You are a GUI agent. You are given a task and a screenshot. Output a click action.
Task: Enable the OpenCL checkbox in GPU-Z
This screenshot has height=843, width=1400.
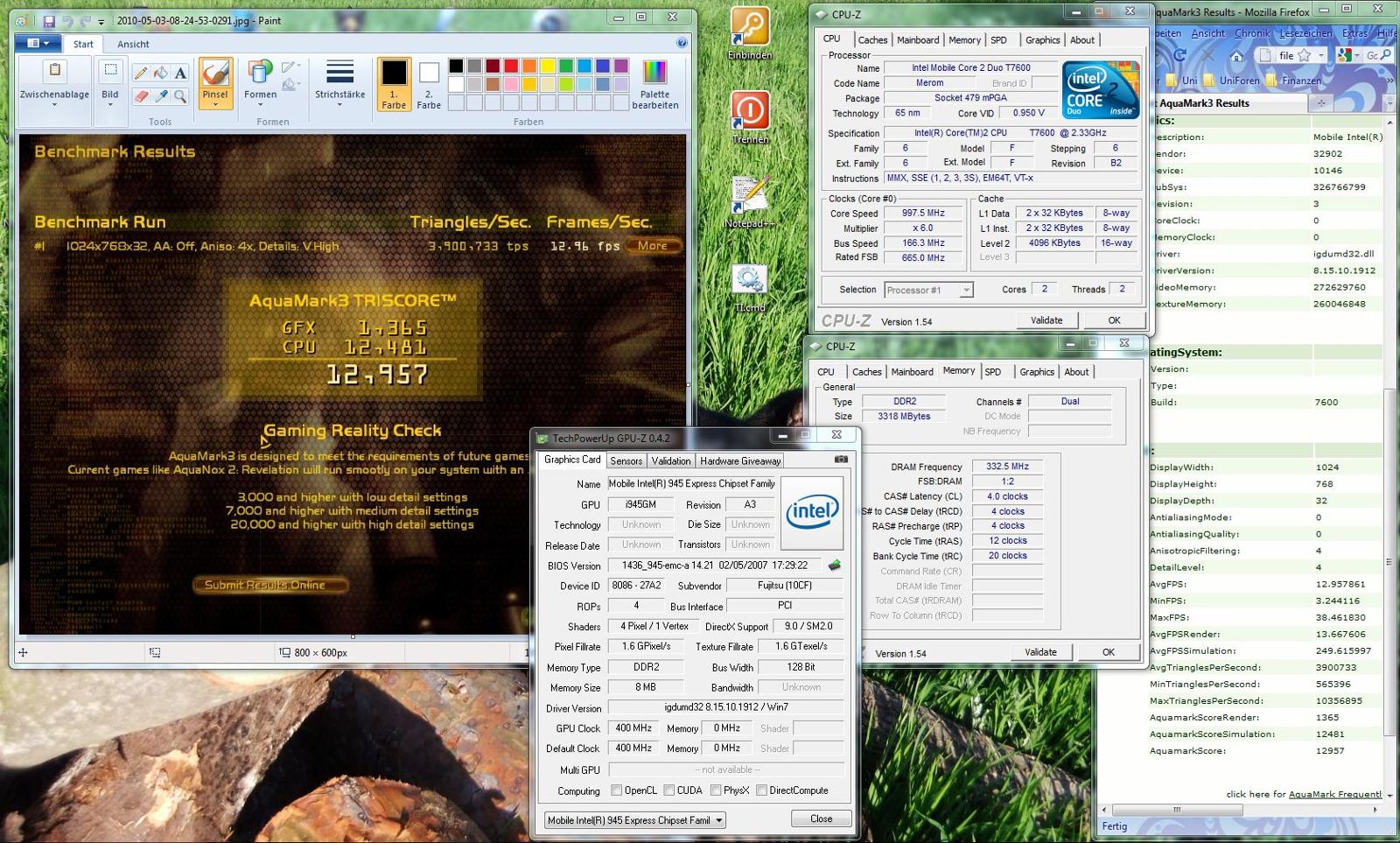coord(617,790)
